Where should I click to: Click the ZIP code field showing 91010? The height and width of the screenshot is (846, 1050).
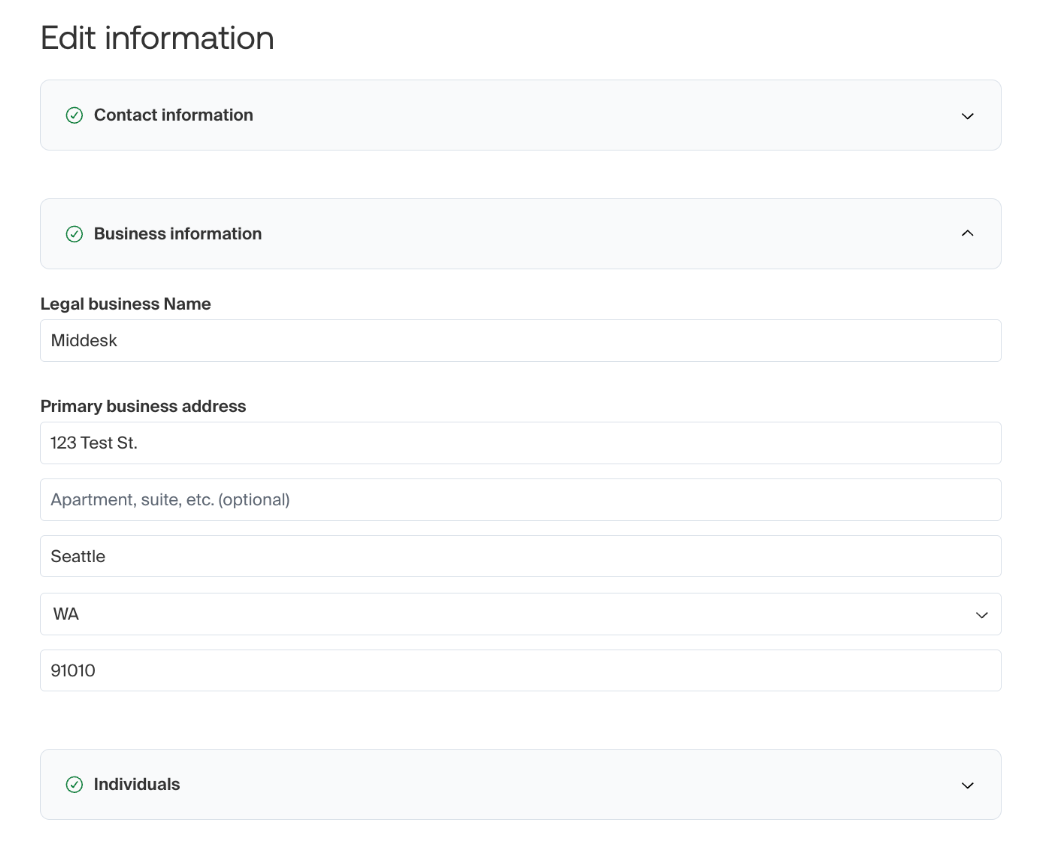click(520, 671)
